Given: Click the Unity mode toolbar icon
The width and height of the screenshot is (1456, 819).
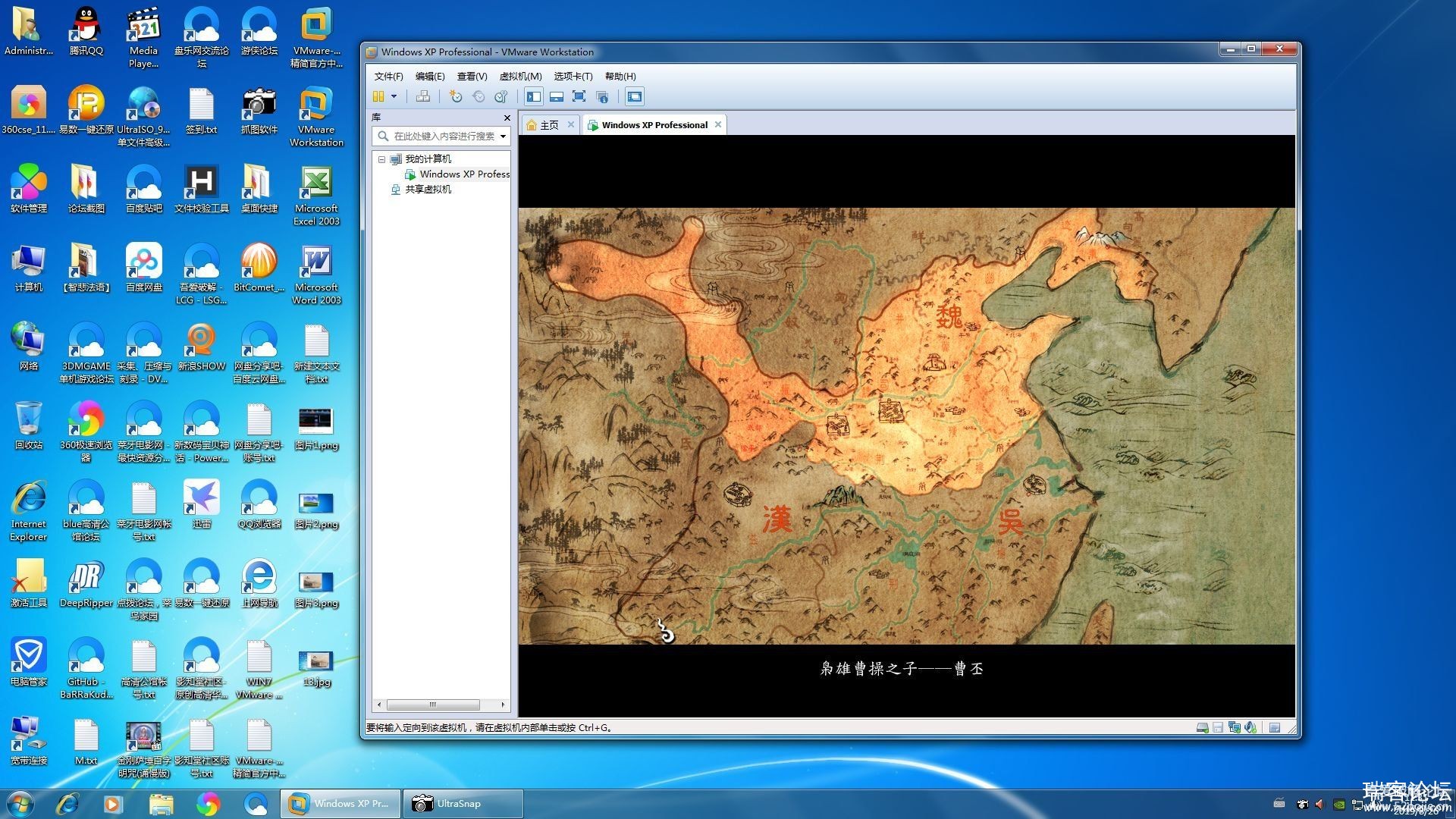Looking at the screenshot, I should tap(602, 96).
